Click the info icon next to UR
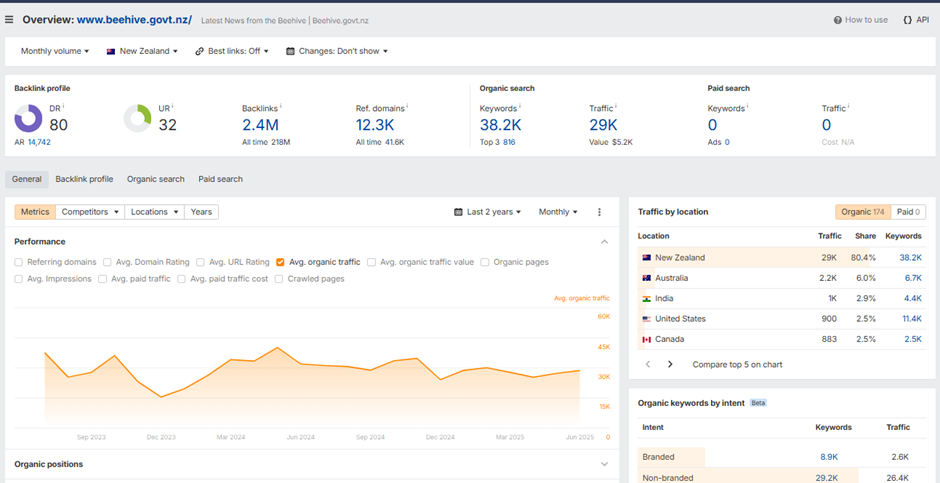This screenshot has width=940, height=483. pos(172,107)
